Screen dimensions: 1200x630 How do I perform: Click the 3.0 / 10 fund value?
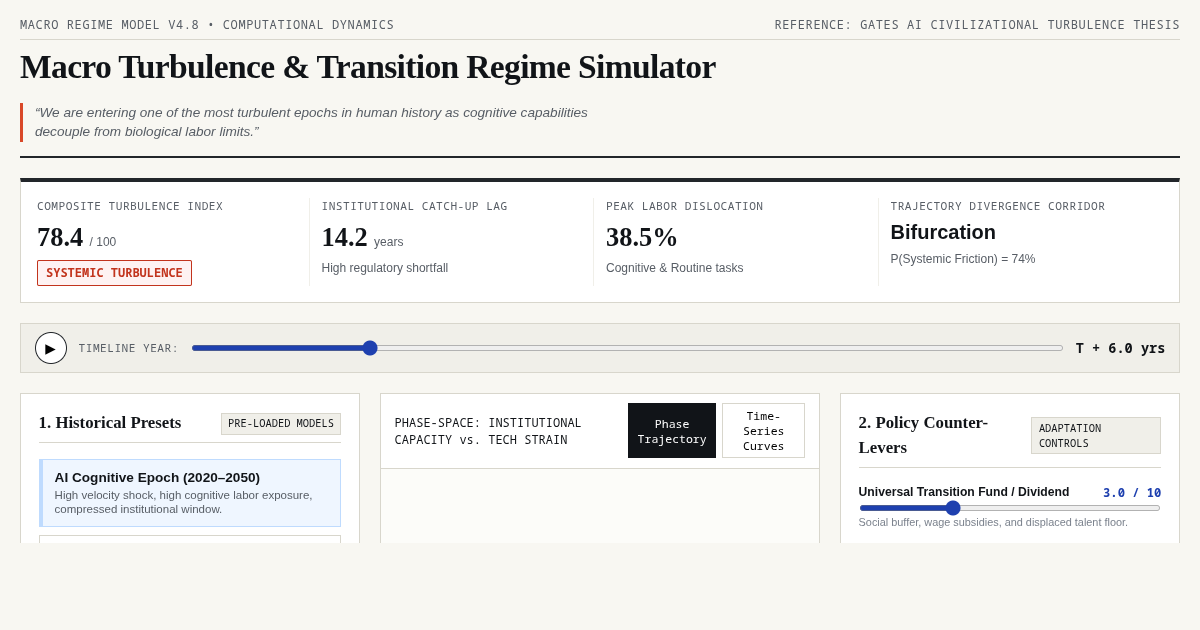pos(1132,492)
